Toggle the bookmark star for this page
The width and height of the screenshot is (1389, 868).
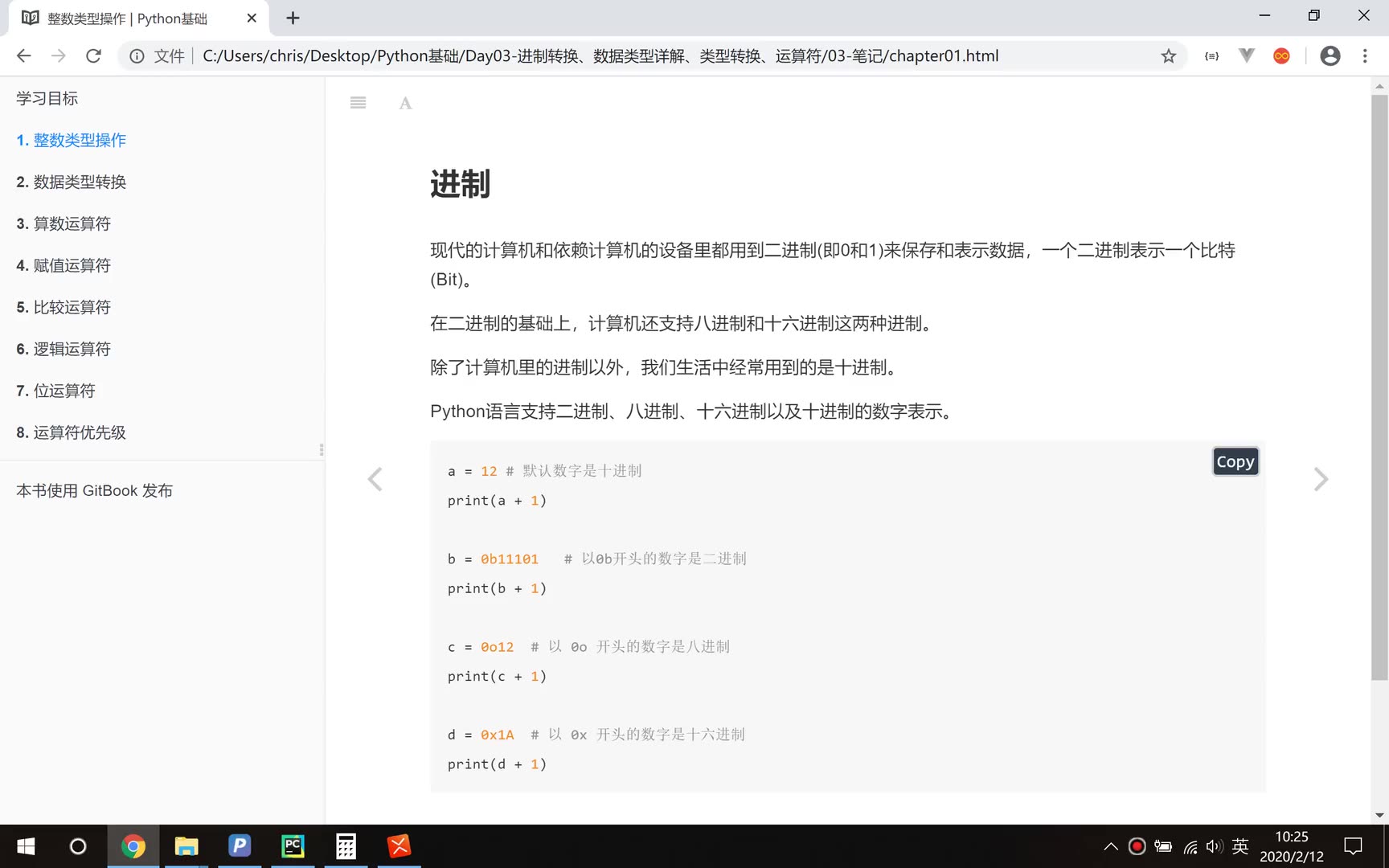[x=1169, y=55]
